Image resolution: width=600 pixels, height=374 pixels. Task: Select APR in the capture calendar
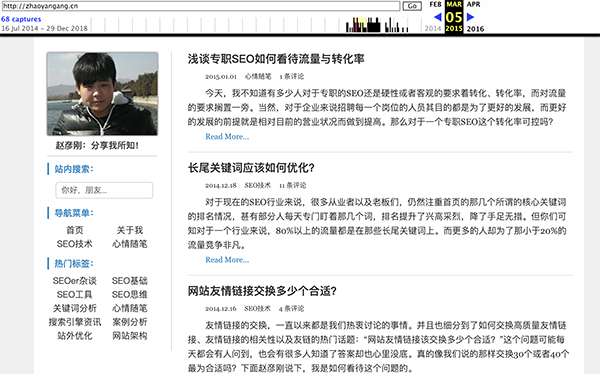point(473,4)
